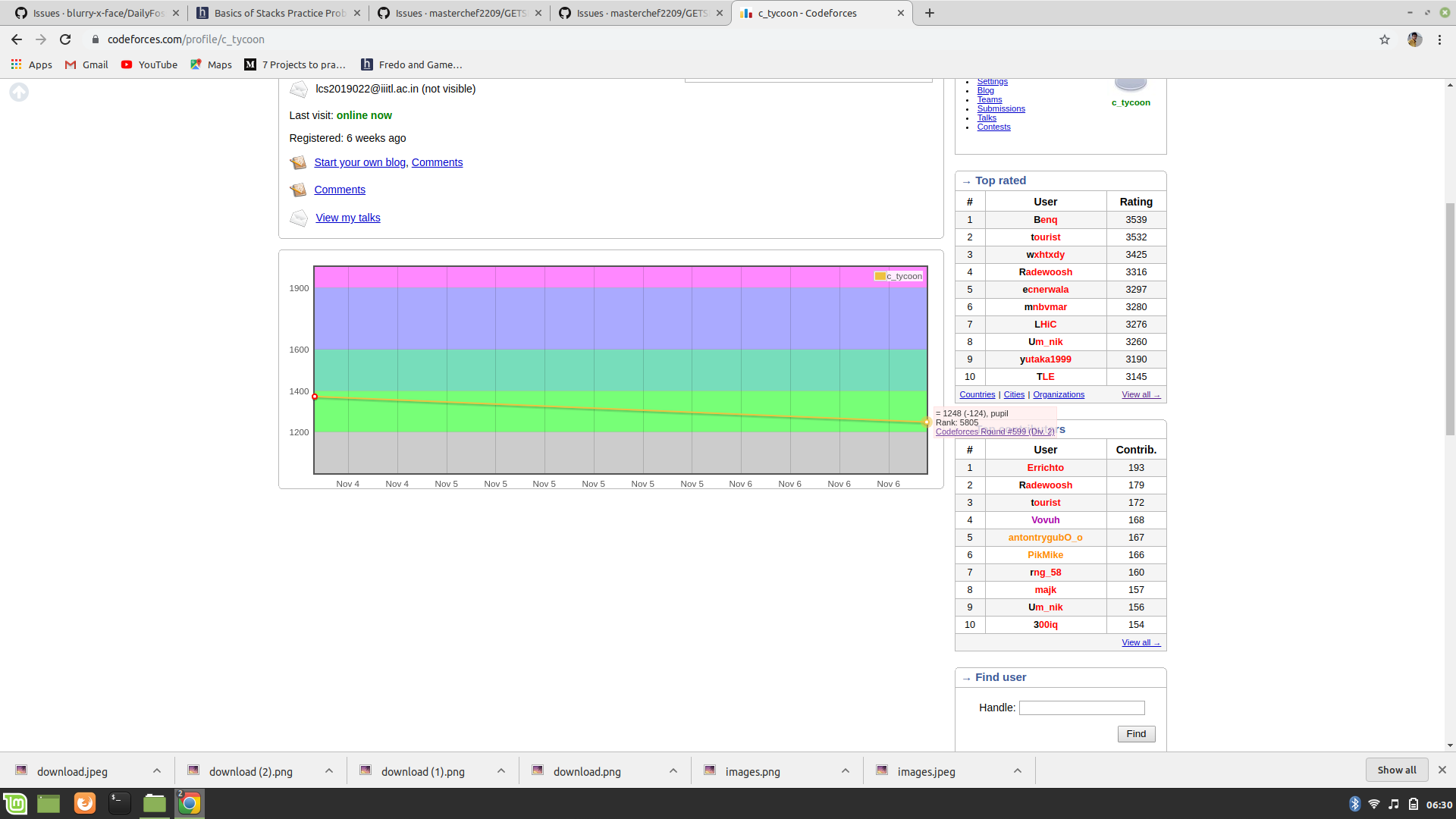Click the View all contributors link

(1140, 641)
